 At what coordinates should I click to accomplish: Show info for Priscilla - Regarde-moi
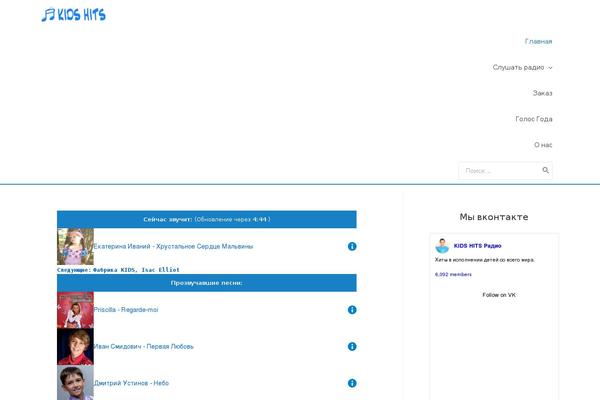(352, 310)
